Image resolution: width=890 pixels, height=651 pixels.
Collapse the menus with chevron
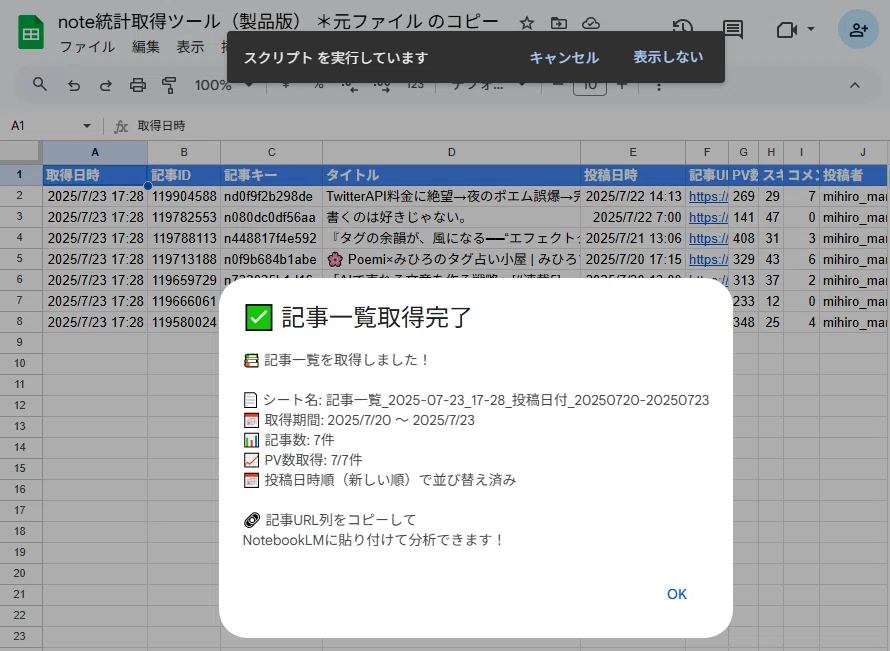coord(854,85)
